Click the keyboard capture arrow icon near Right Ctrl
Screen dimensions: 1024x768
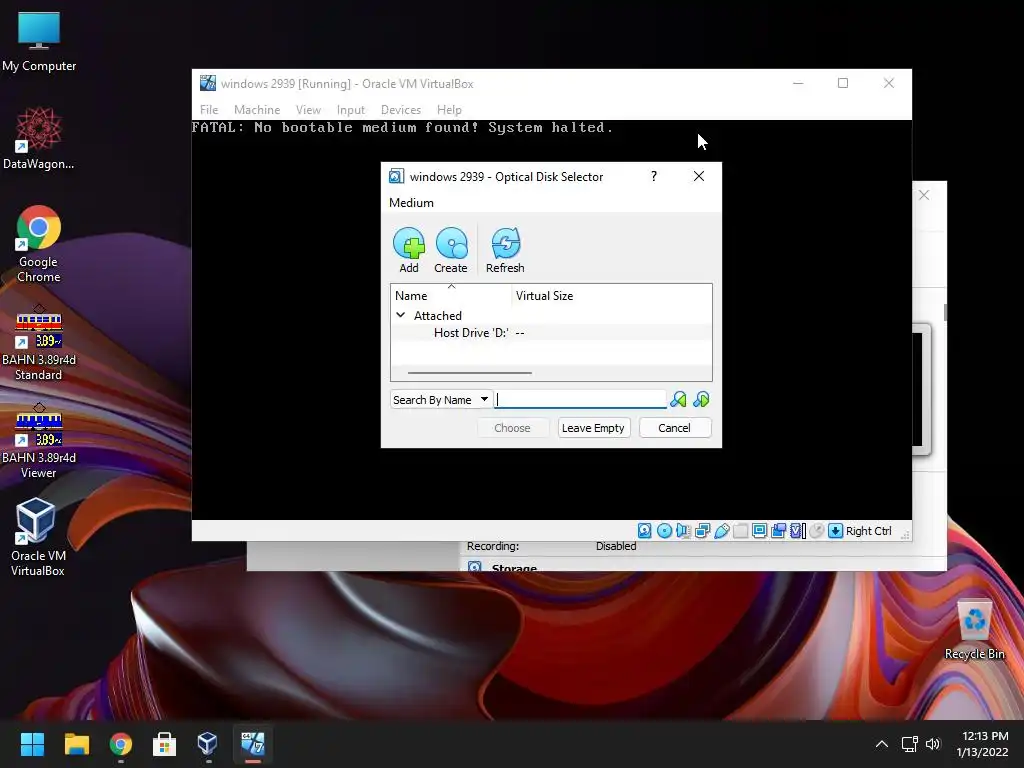[x=835, y=531]
